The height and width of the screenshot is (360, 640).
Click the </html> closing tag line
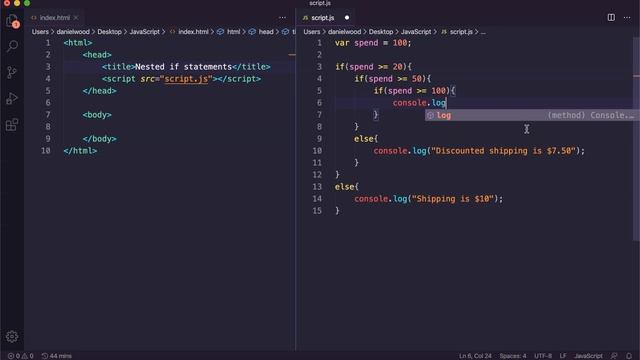[x=80, y=151]
